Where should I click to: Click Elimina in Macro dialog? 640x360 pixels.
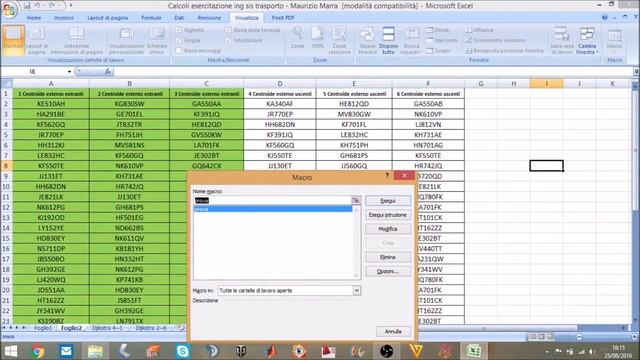coord(388,257)
